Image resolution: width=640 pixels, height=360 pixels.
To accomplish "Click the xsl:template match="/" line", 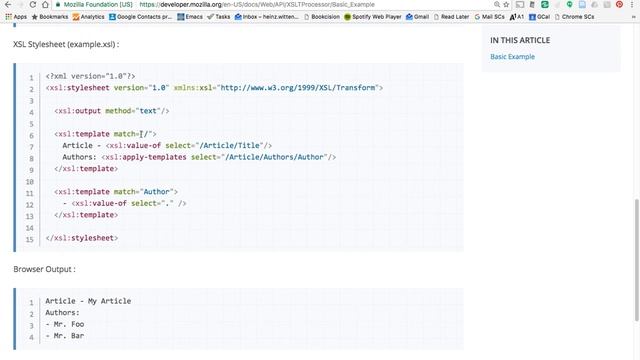I will point(105,134).
